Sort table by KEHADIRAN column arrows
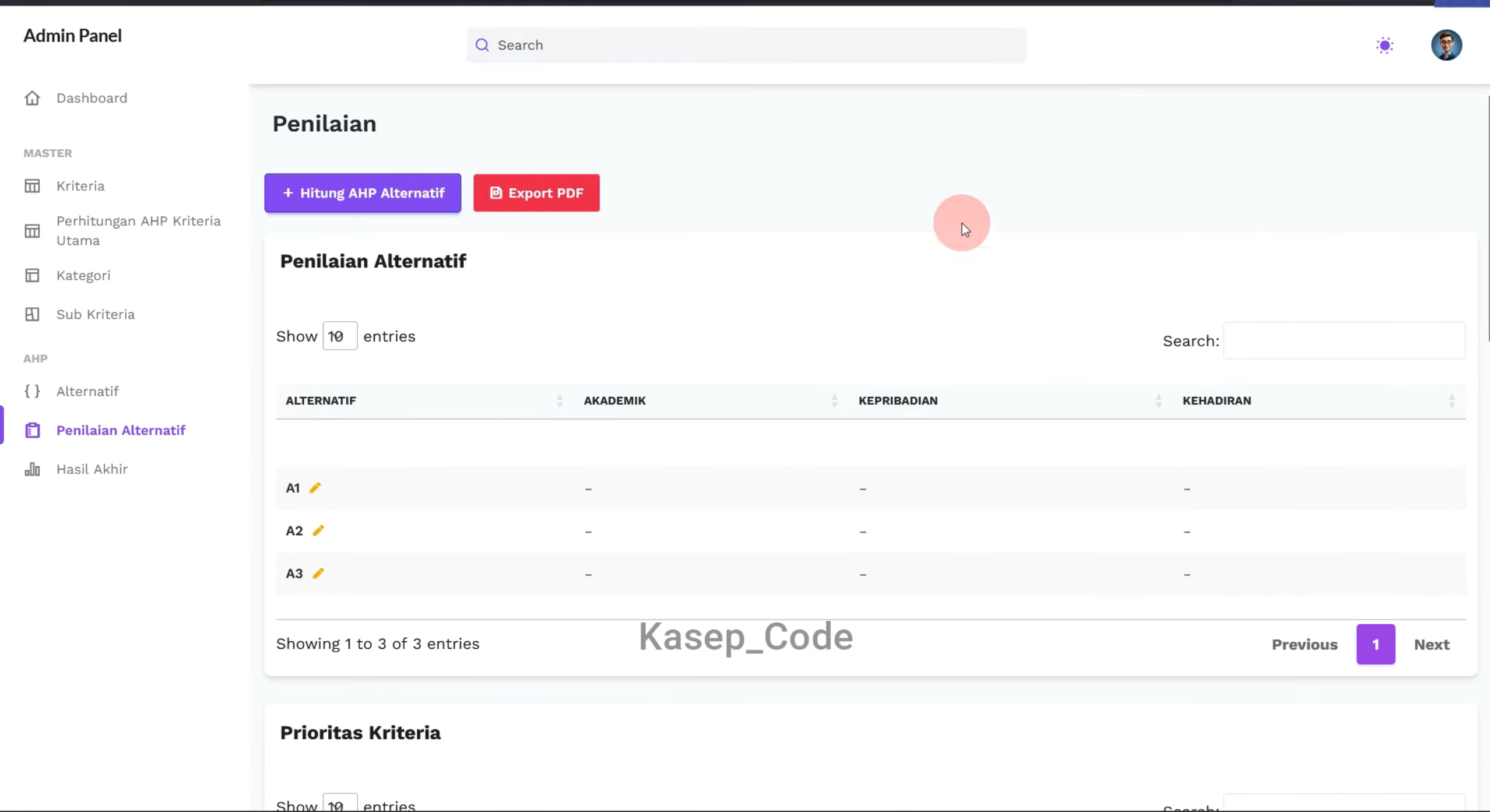Viewport: 1490px width, 812px height. pos(1452,400)
